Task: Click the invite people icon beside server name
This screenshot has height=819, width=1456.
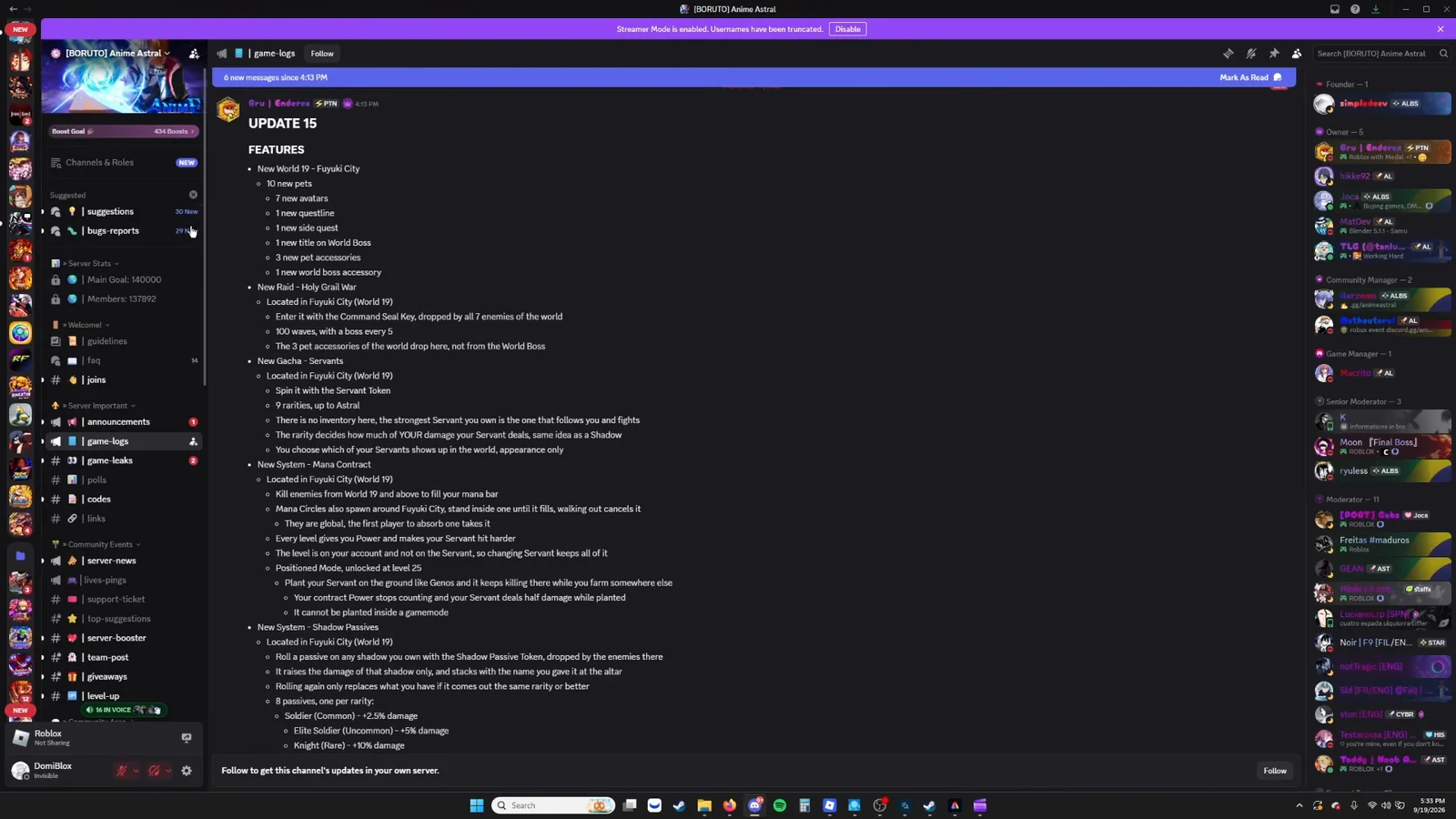Action: pyautogui.click(x=194, y=54)
